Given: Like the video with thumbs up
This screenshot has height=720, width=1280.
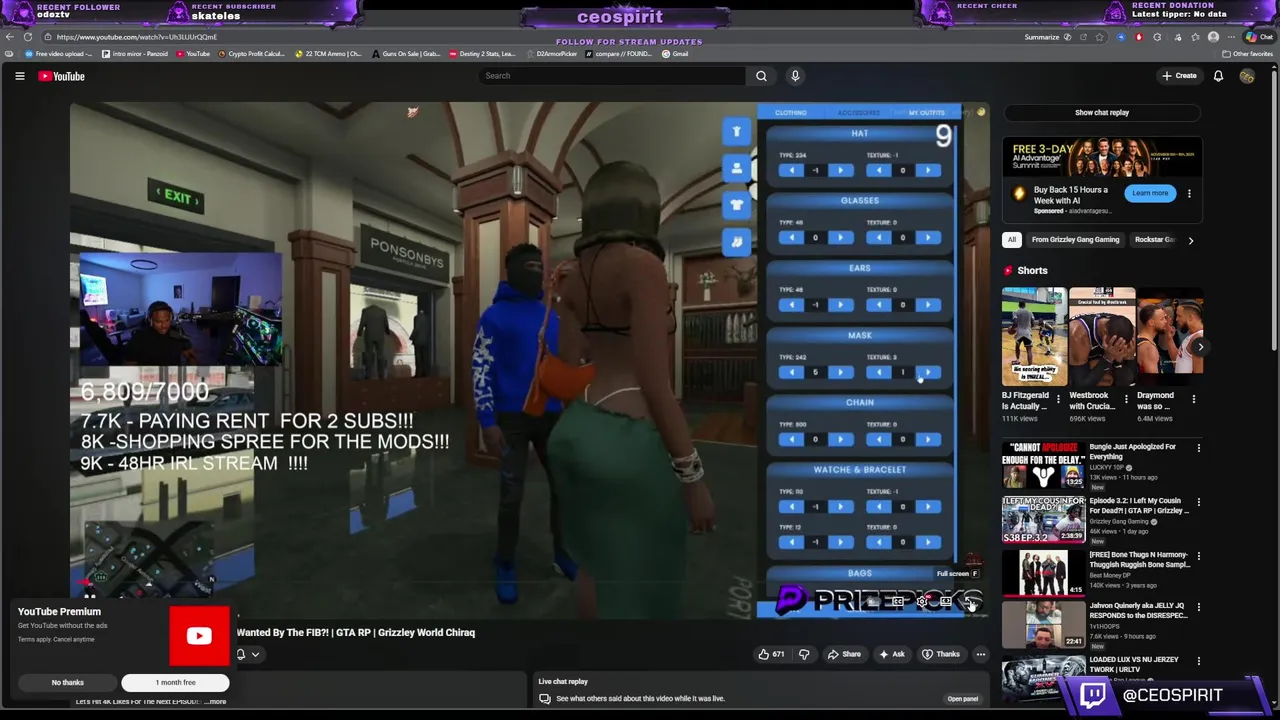Looking at the screenshot, I should pyautogui.click(x=771, y=654).
